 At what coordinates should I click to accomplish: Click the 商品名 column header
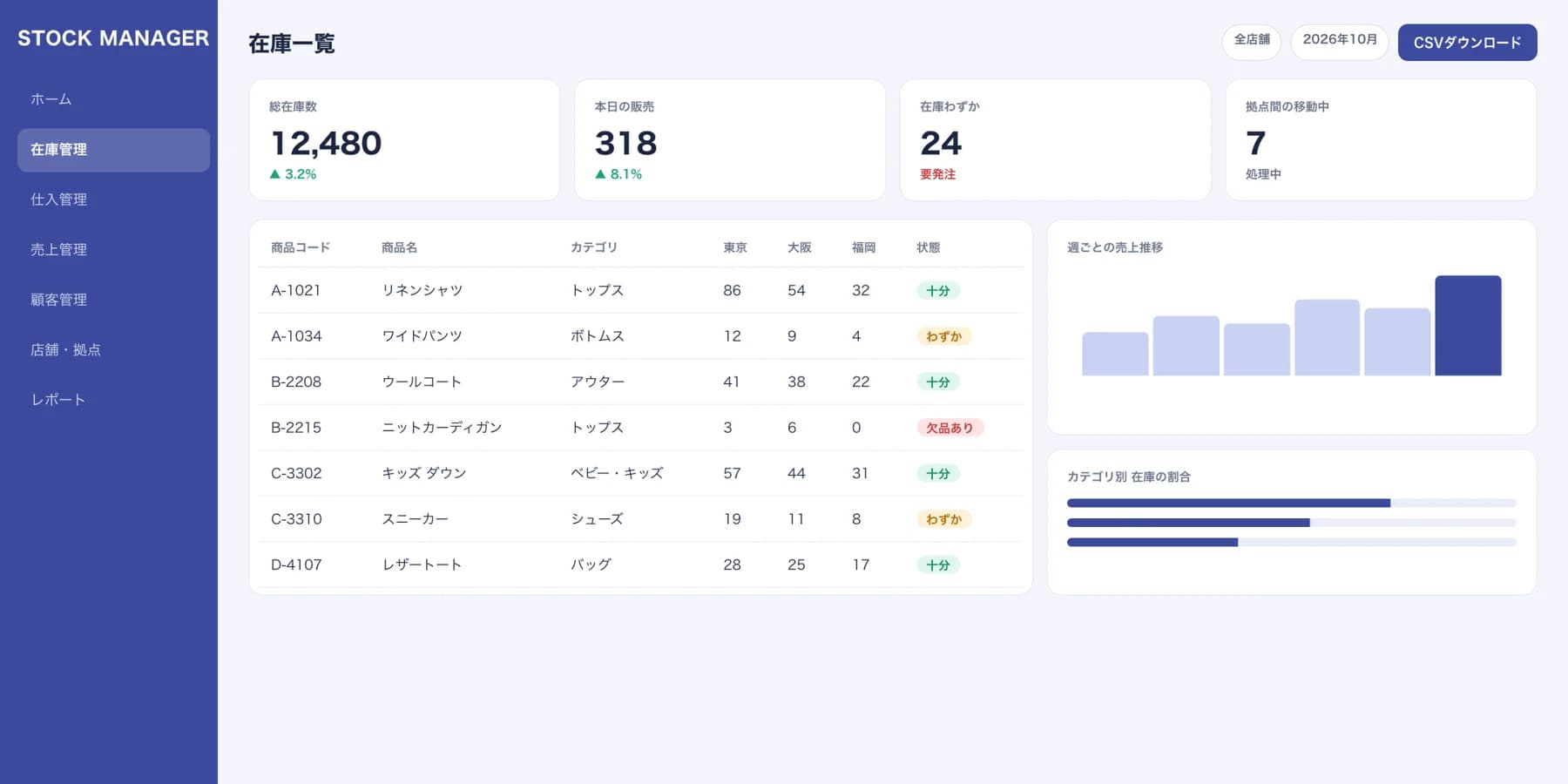[399, 247]
